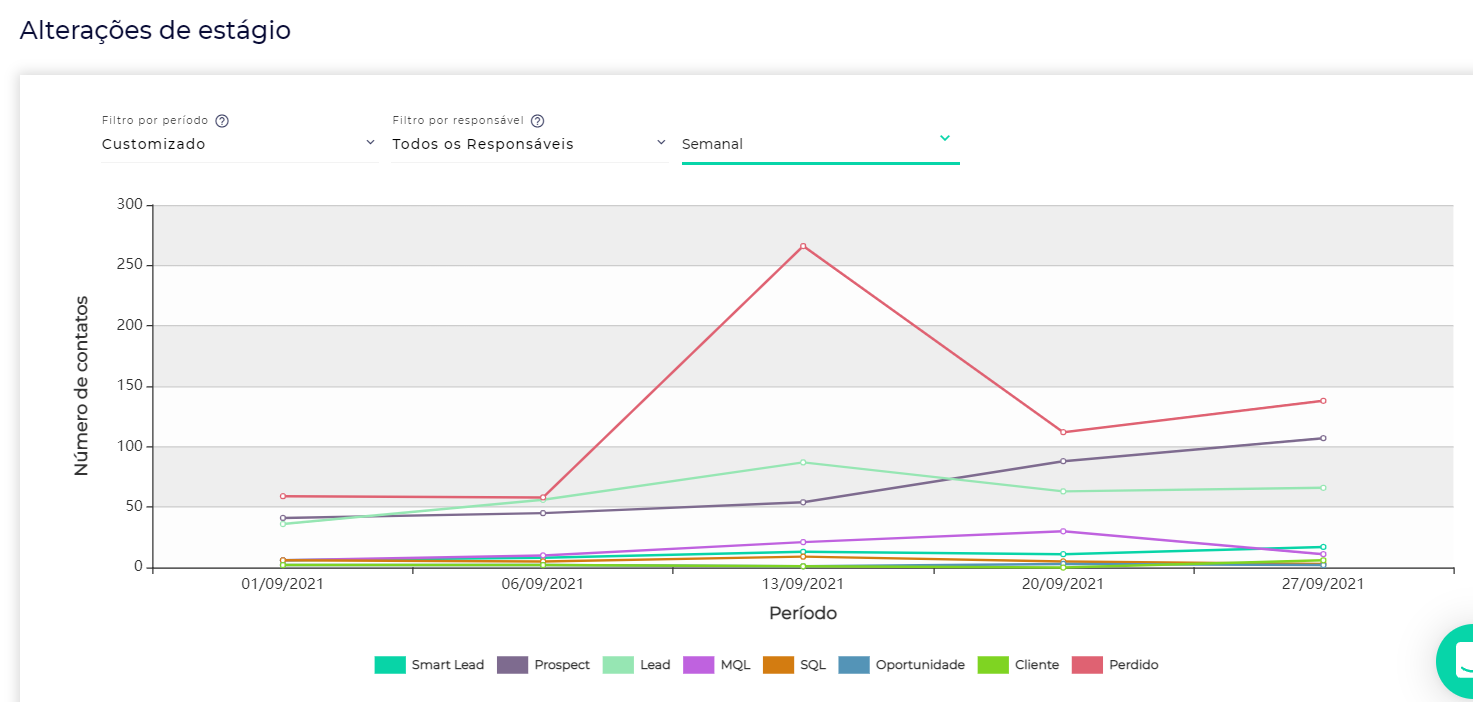Click Smart Lead data point at 27/09/2021

coord(1323,547)
